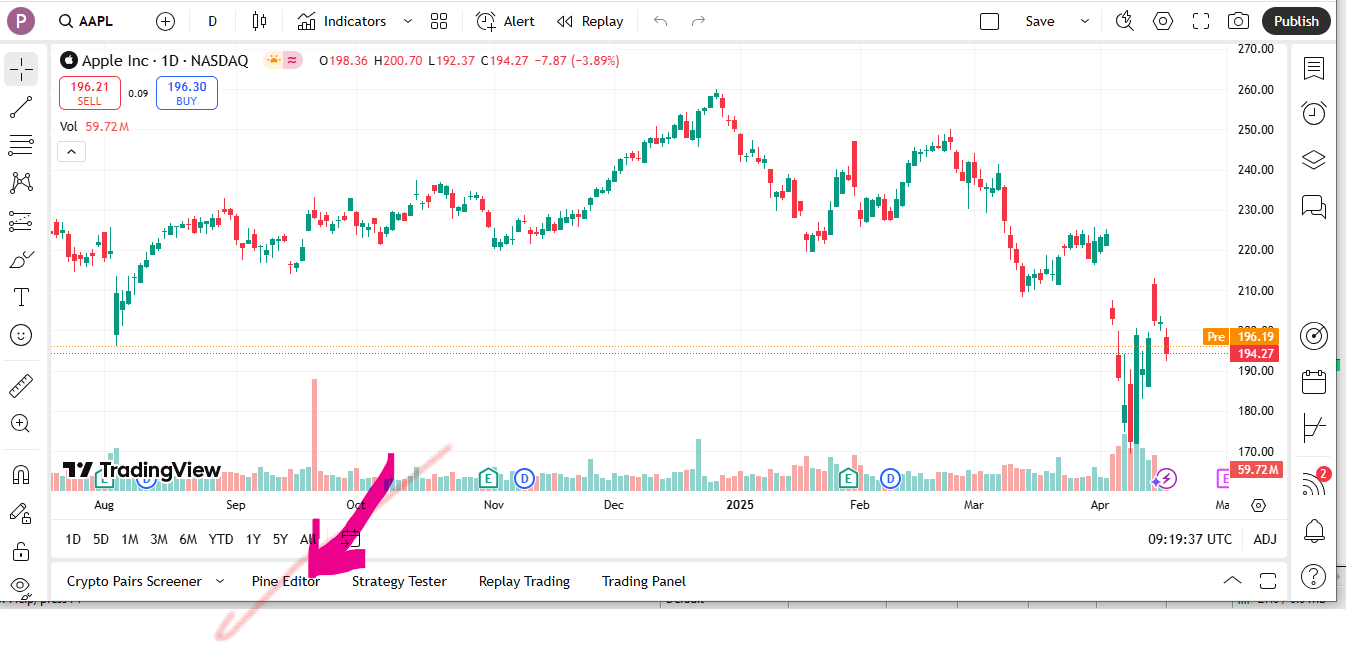Collapse bottom panel with chevron up
The height and width of the screenshot is (645, 1346).
pos(1232,581)
